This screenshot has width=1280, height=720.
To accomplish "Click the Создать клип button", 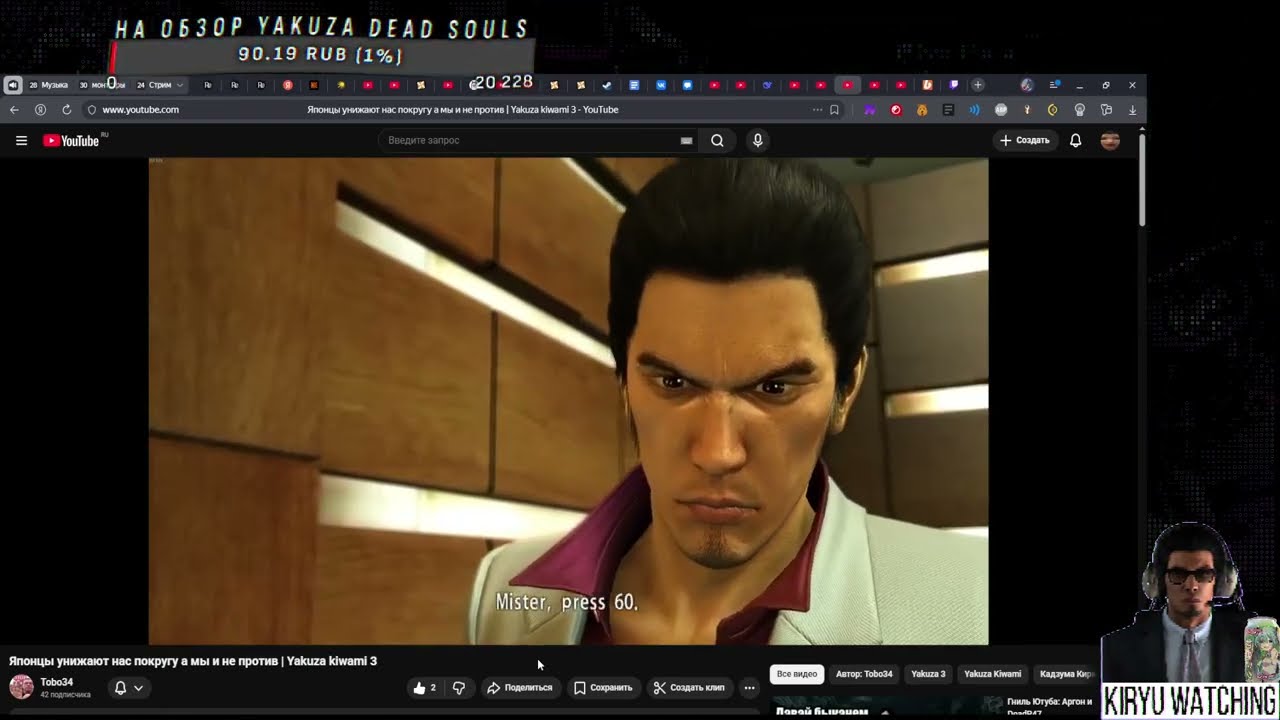I will (688, 688).
